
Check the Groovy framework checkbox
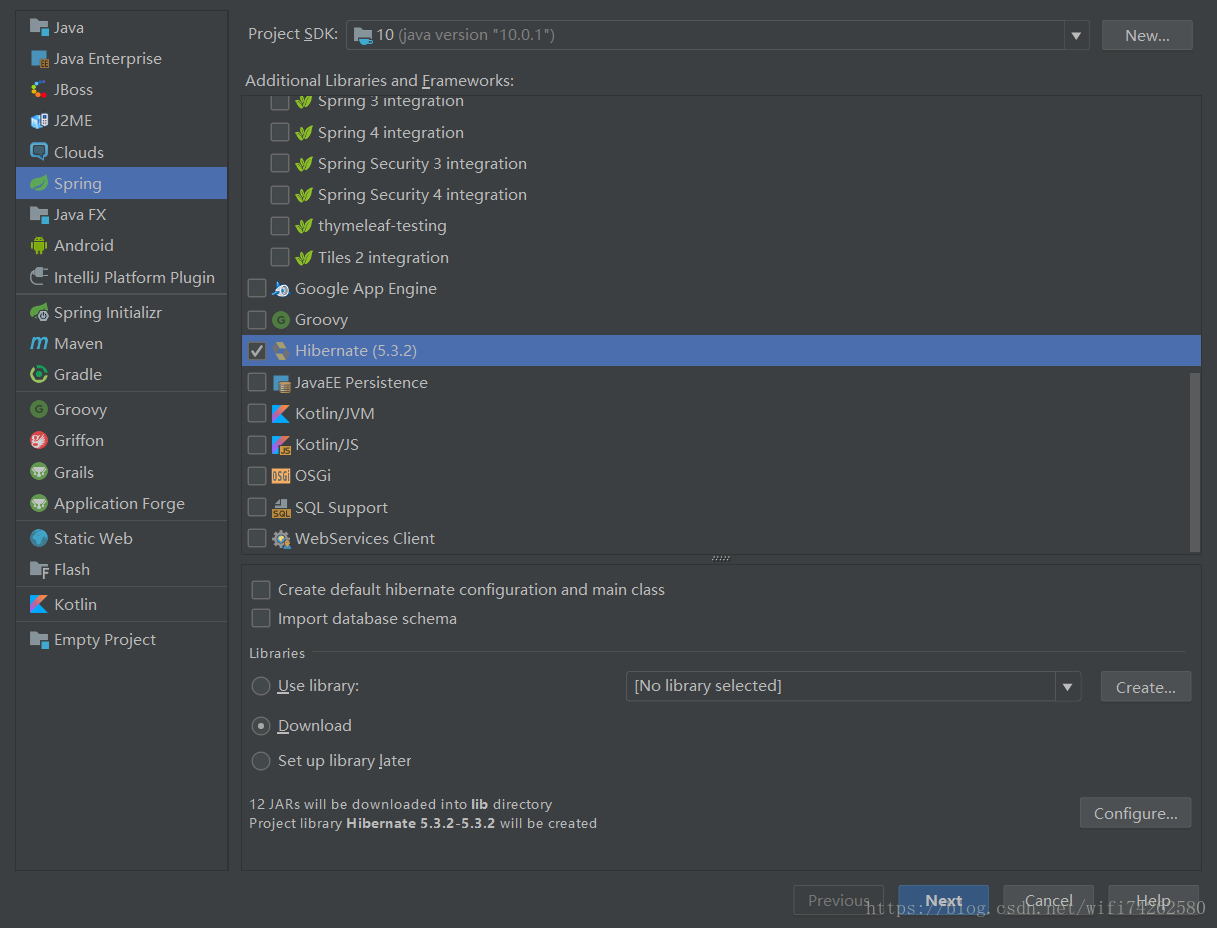[257, 319]
